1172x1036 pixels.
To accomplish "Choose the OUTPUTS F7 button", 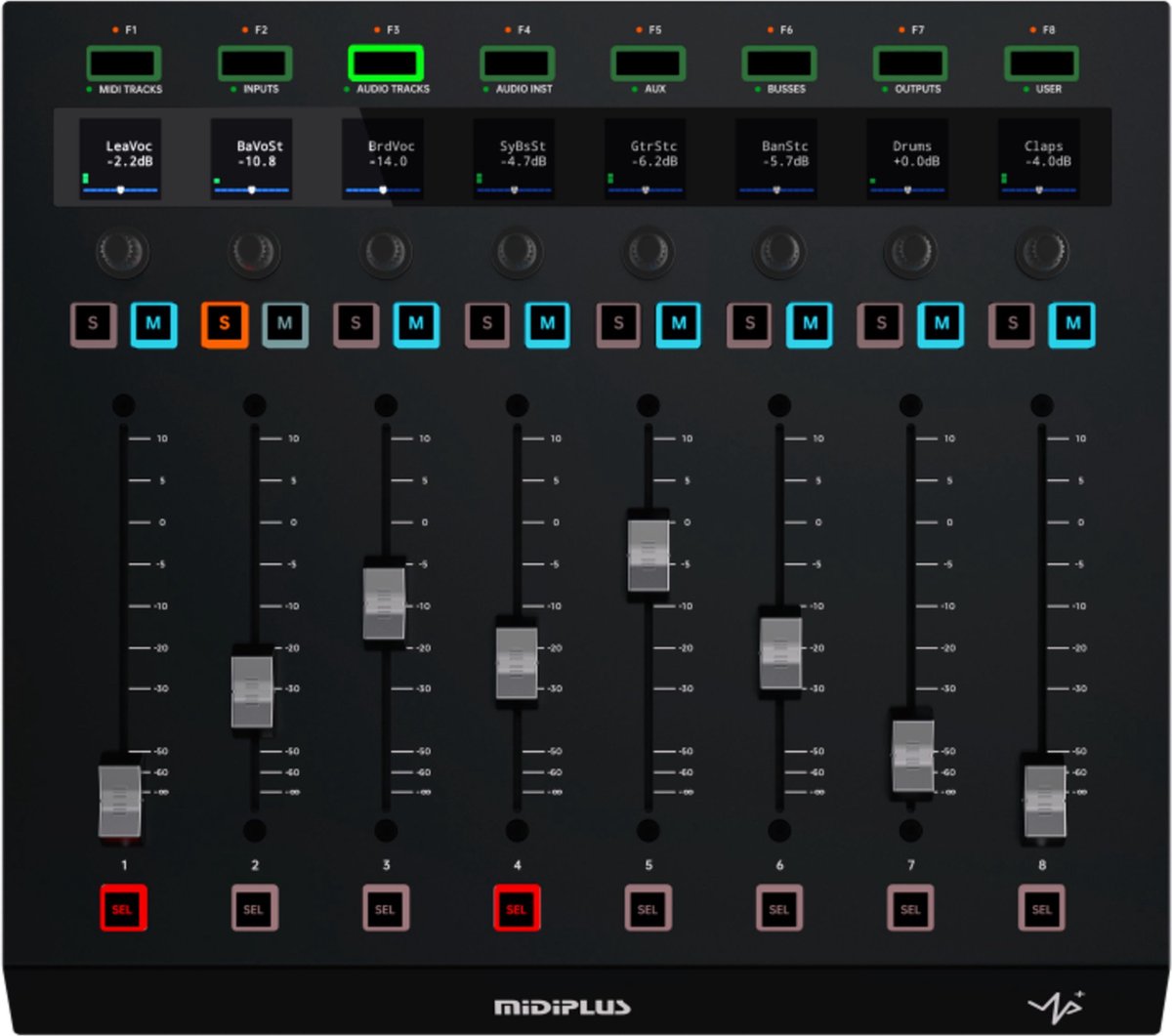I will (x=910, y=64).
